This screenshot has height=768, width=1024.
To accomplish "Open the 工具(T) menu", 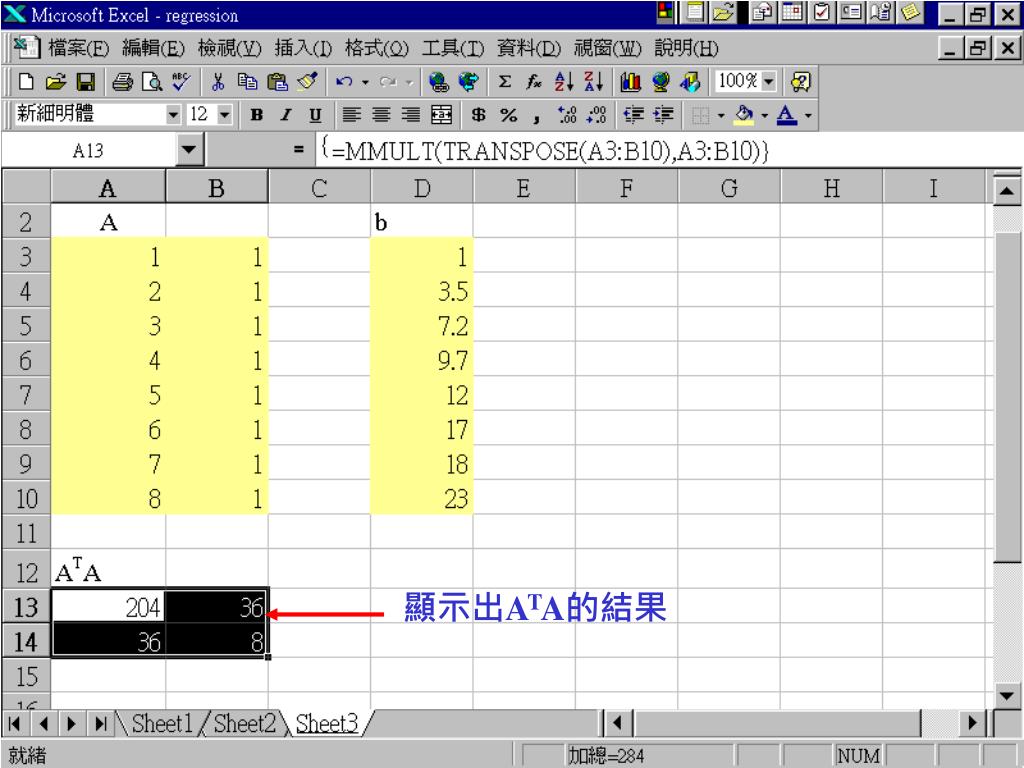I will tap(453, 48).
